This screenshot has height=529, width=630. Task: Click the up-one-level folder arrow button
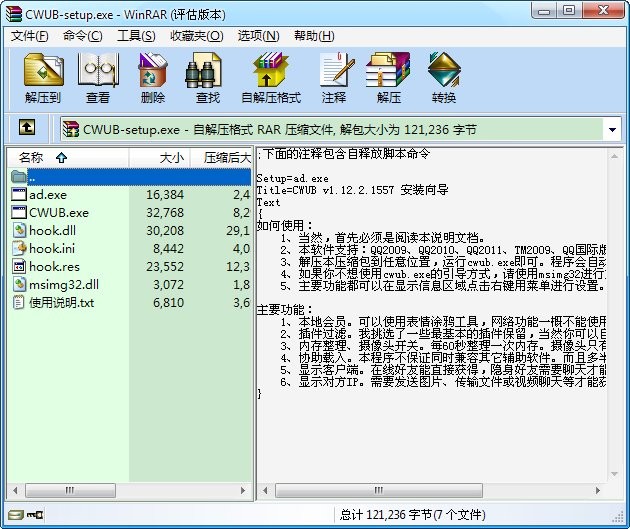(x=27, y=128)
